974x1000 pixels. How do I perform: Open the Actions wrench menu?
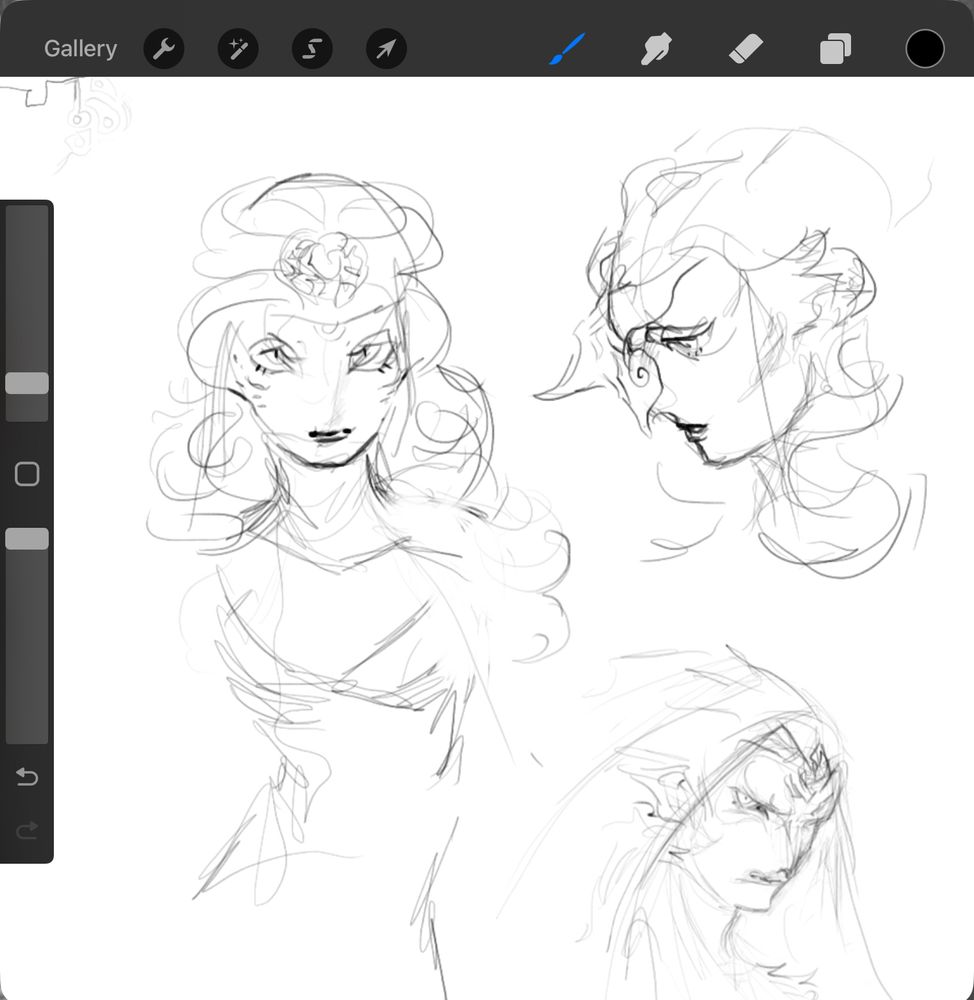tap(164, 48)
